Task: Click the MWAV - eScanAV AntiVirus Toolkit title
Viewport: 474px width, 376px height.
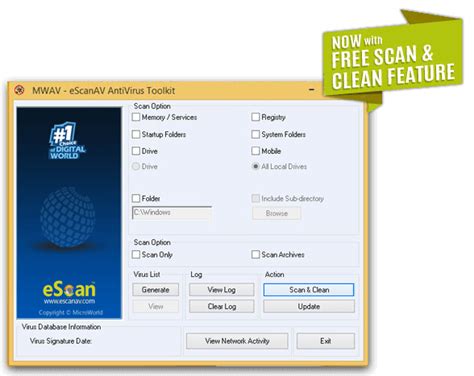Action: pyautogui.click(x=103, y=90)
